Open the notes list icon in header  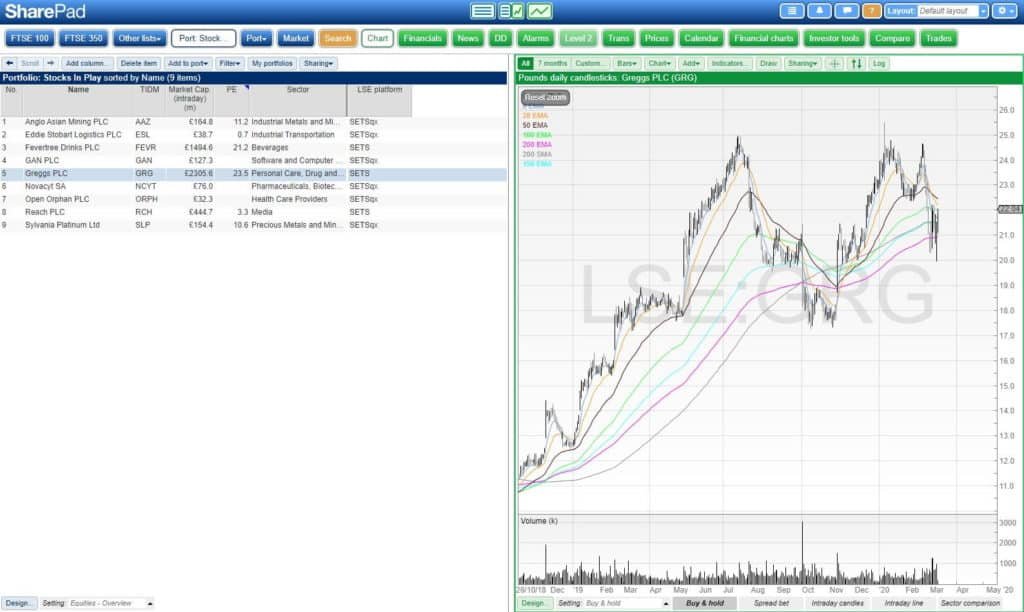click(x=792, y=11)
